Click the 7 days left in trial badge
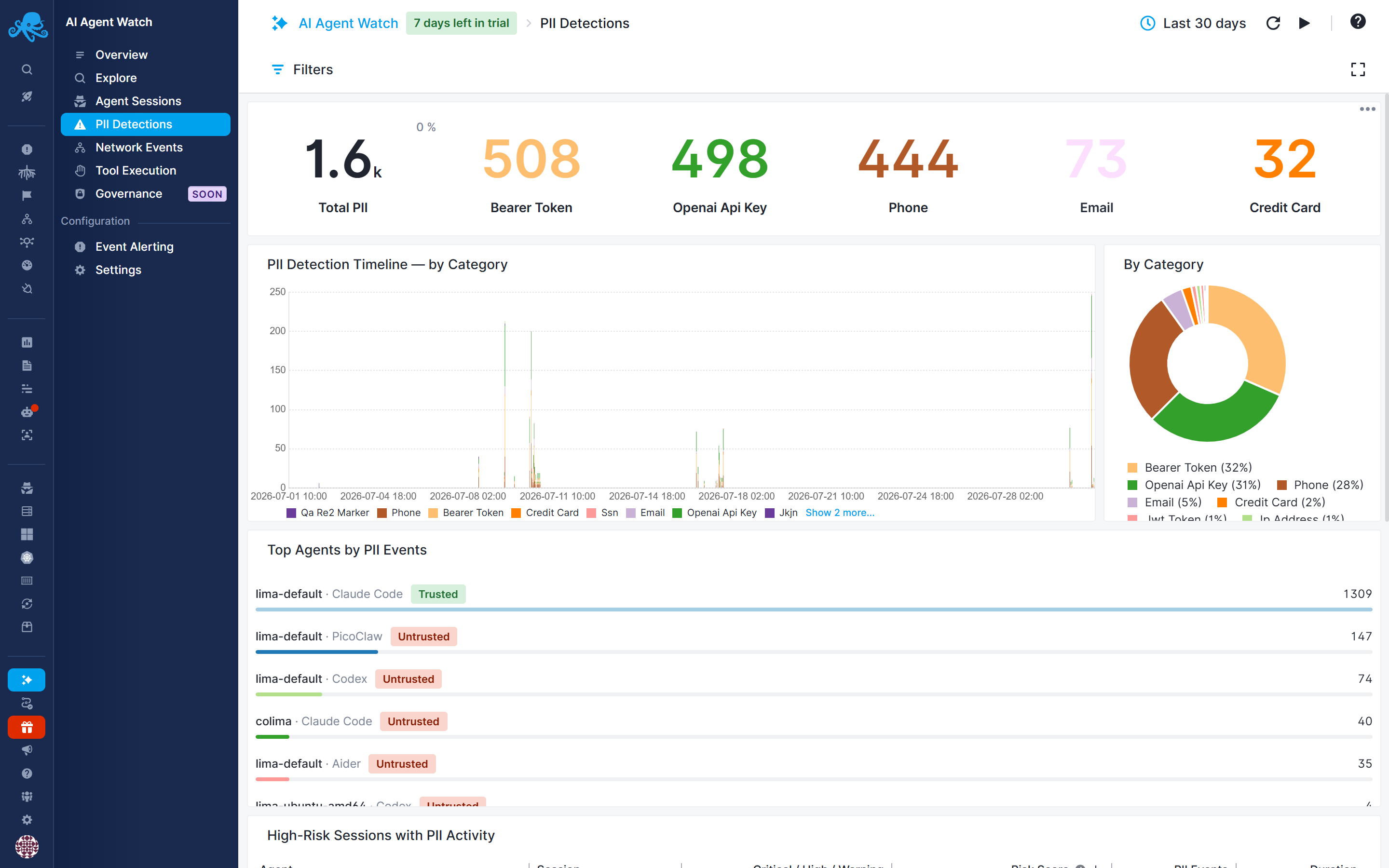 click(461, 23)
